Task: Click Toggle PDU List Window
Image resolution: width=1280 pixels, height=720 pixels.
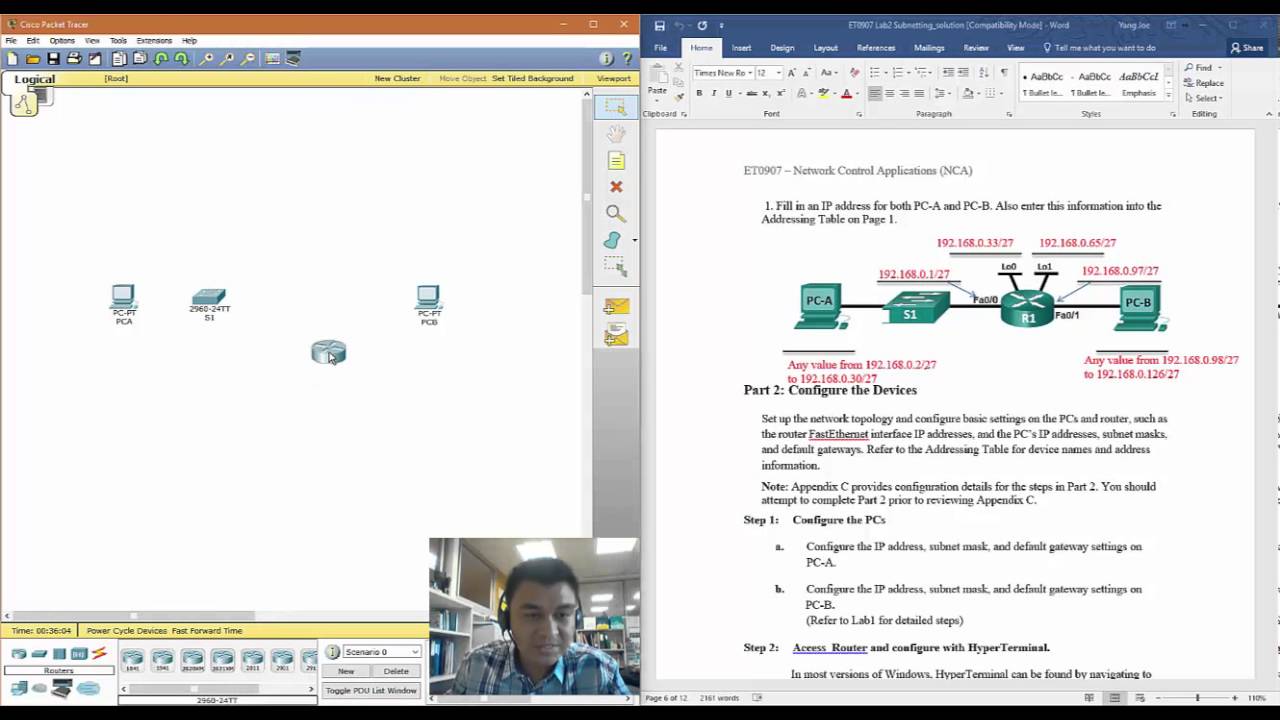Action: click(x=370, y=691)
